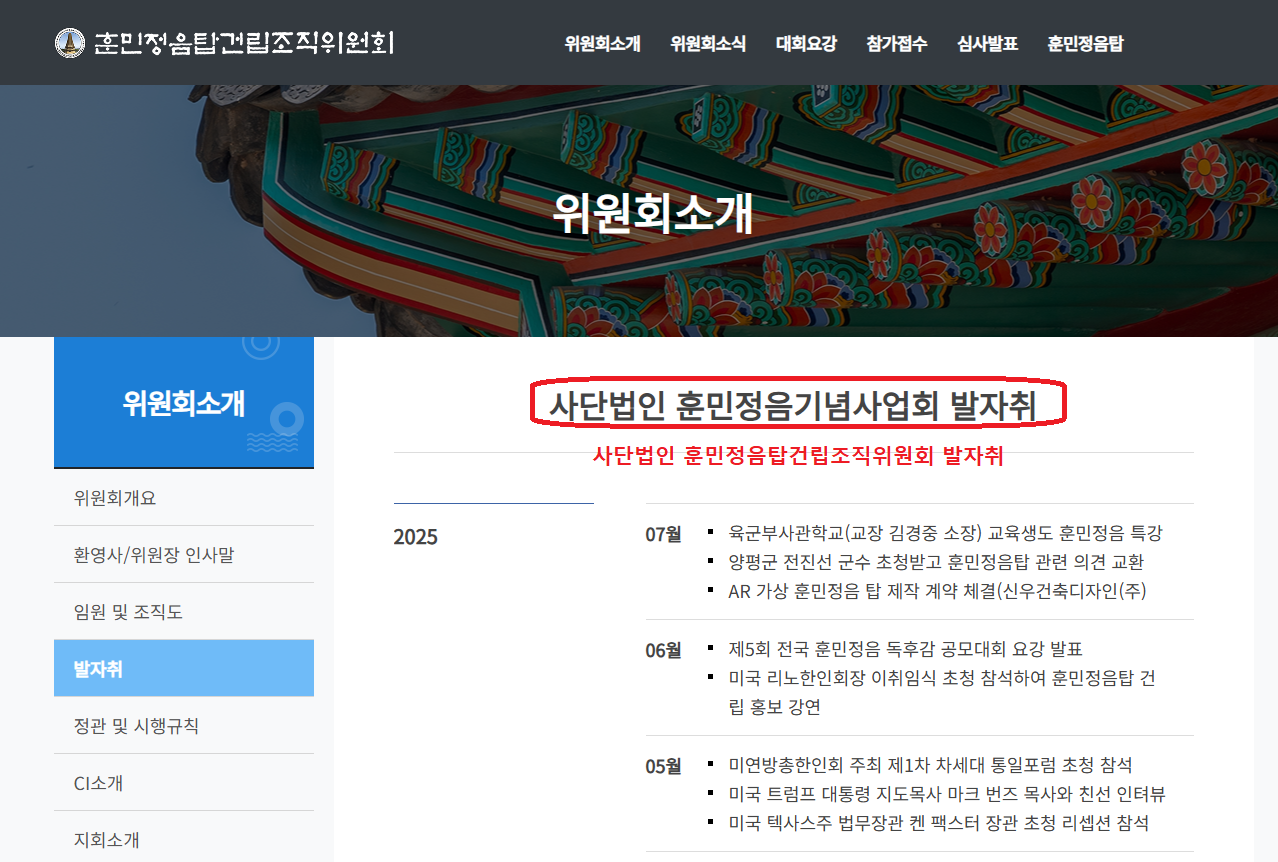Open the 위원회소식 top menu
1278x862 pixels.
708,43
